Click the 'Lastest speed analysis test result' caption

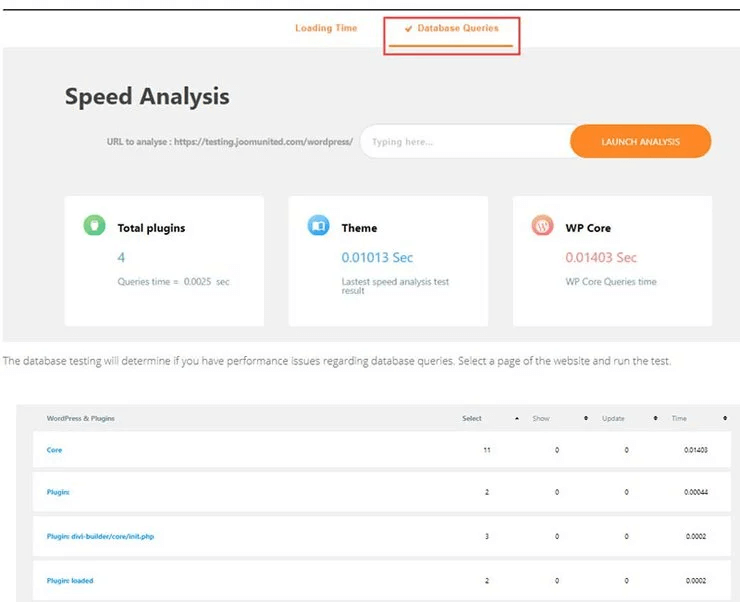[395, 286]
